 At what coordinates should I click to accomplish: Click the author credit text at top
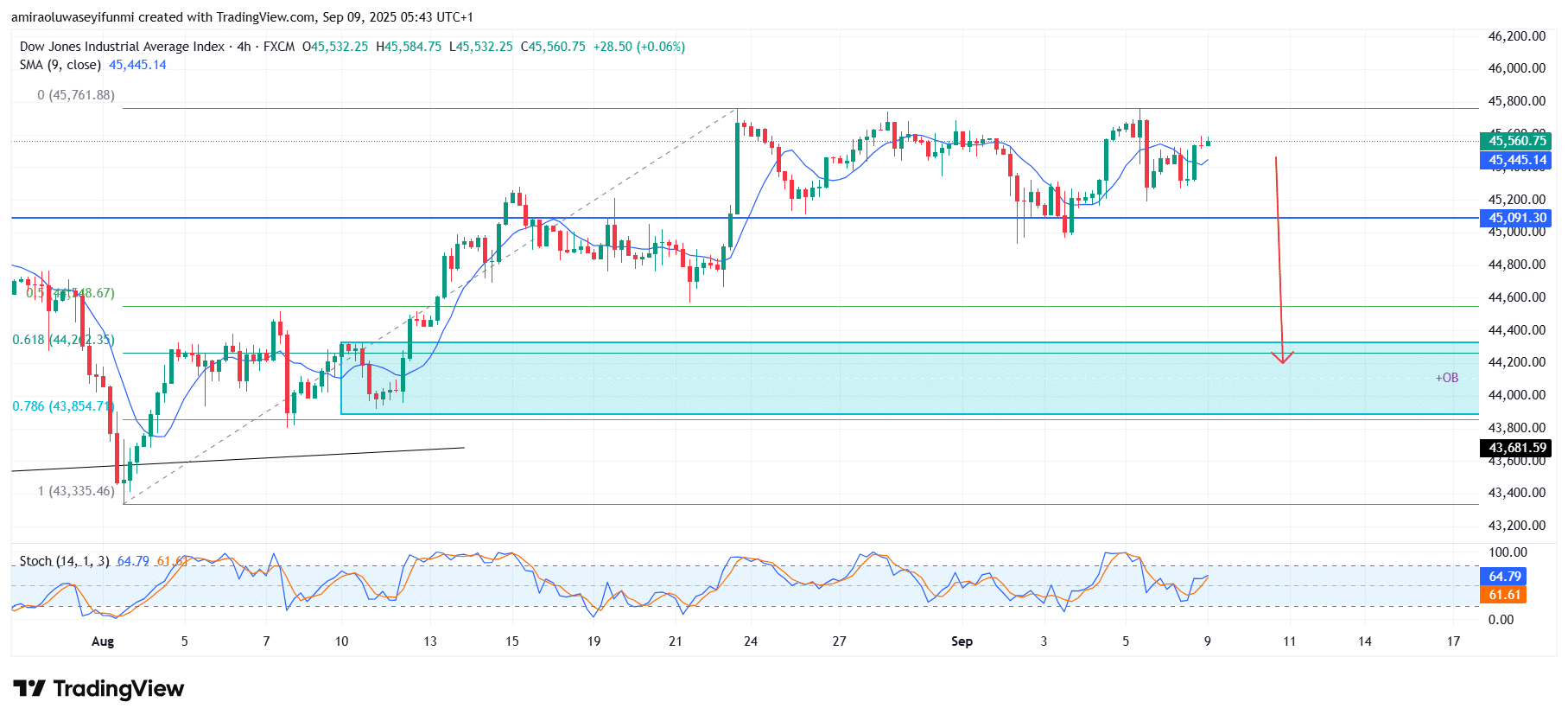click(242, 17)
